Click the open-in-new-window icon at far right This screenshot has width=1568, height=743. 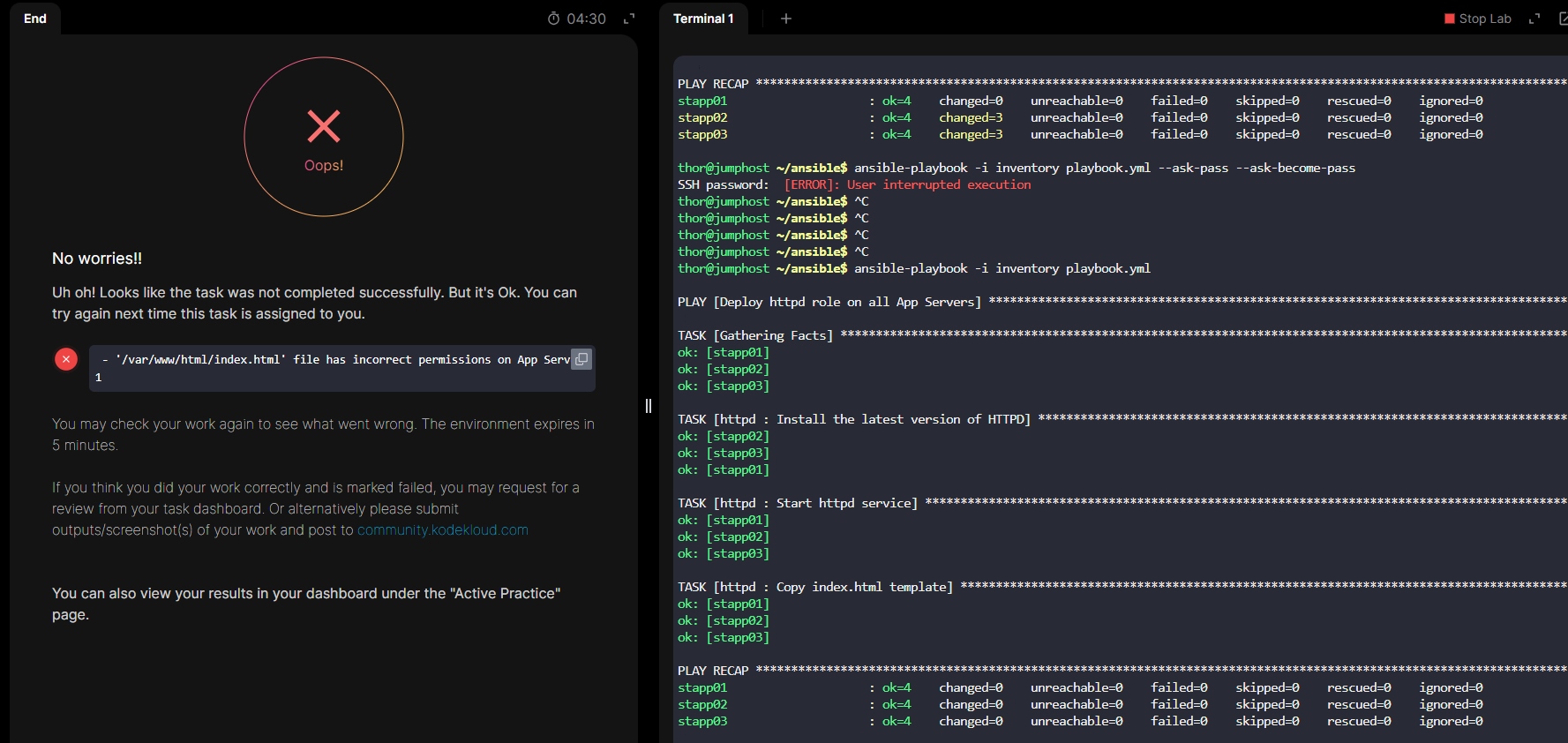coord(1563,19)
